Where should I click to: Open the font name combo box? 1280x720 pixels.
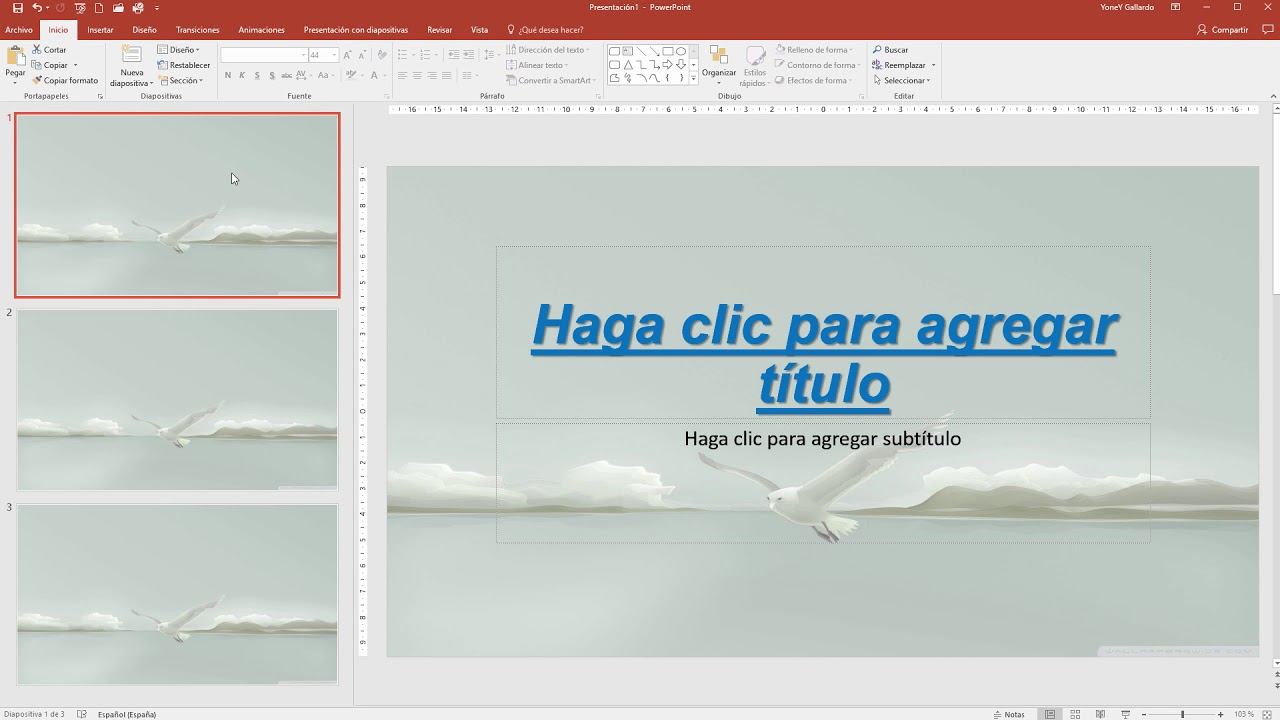(x=264, y=55)
